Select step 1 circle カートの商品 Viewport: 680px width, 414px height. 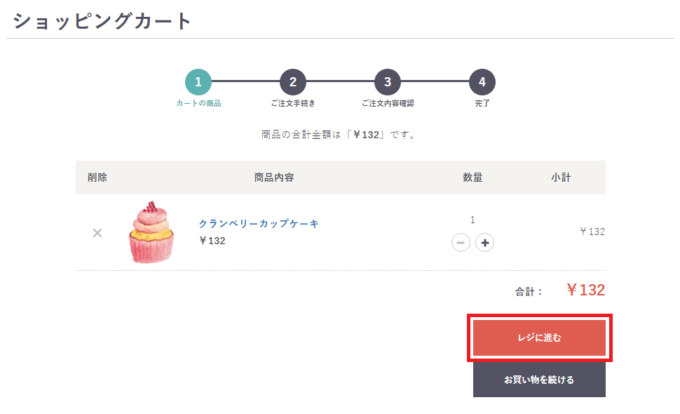pyautogui.click(x=198, y=82)
